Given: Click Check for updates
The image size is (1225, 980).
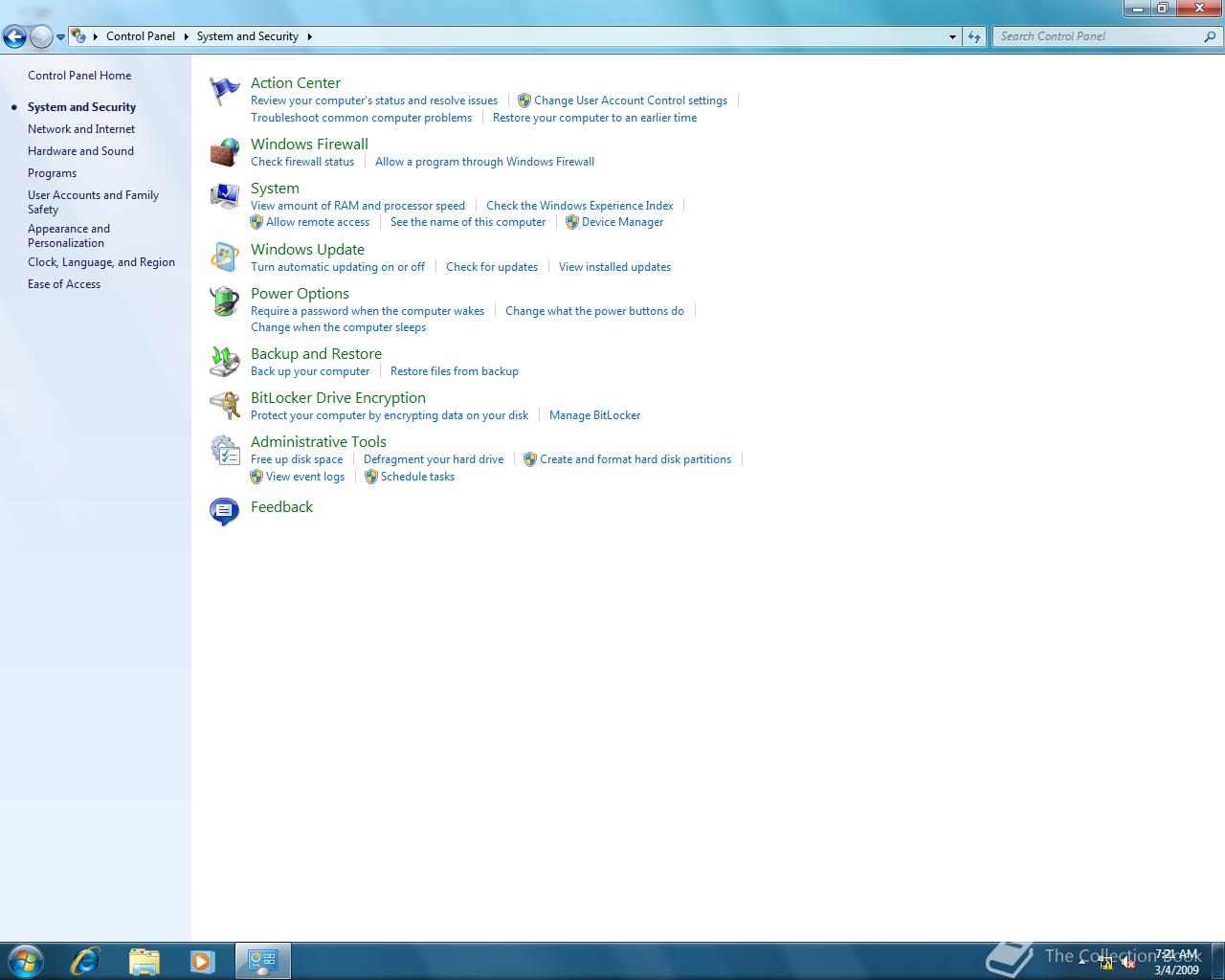Looking at the screenshot, I should point(492,267).
